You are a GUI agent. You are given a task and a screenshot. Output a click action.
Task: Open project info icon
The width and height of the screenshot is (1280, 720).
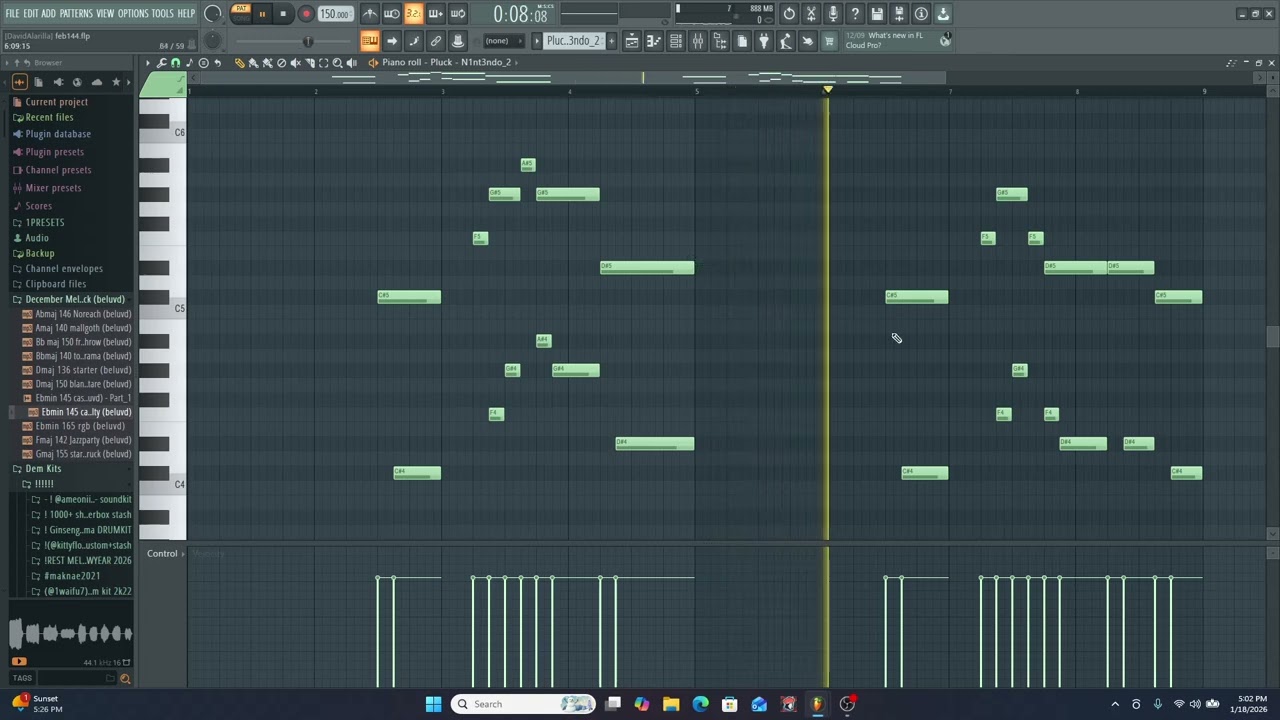(x=921, y=14)
